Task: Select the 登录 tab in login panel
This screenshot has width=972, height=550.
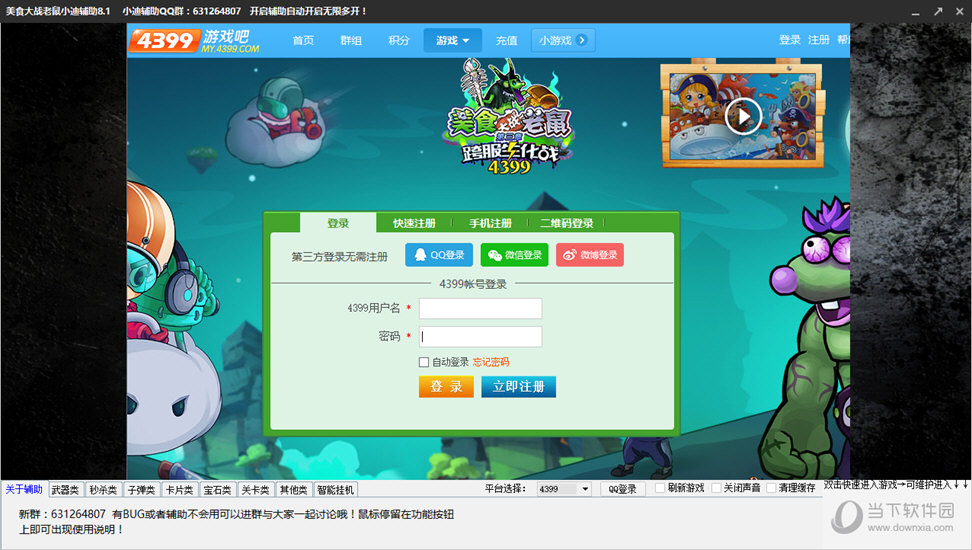Action: point(338,223)
